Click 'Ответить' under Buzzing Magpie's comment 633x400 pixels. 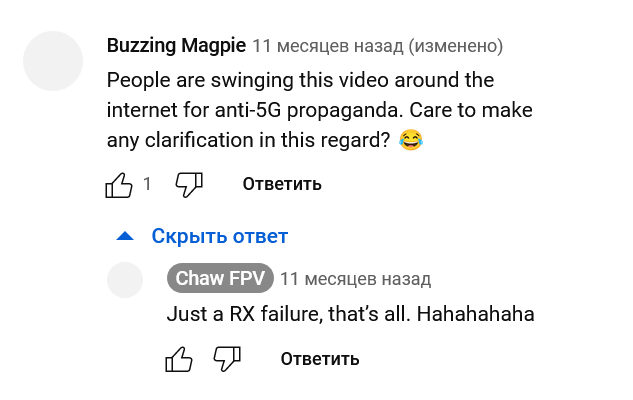pos(282,184)
